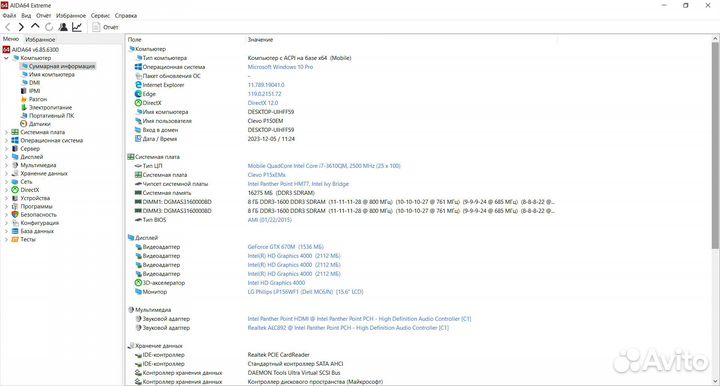This screenshot has width=720, height=386.
Task: Open Internet Explorer version 11.789.19041.0 link
Action: [266, 85]
